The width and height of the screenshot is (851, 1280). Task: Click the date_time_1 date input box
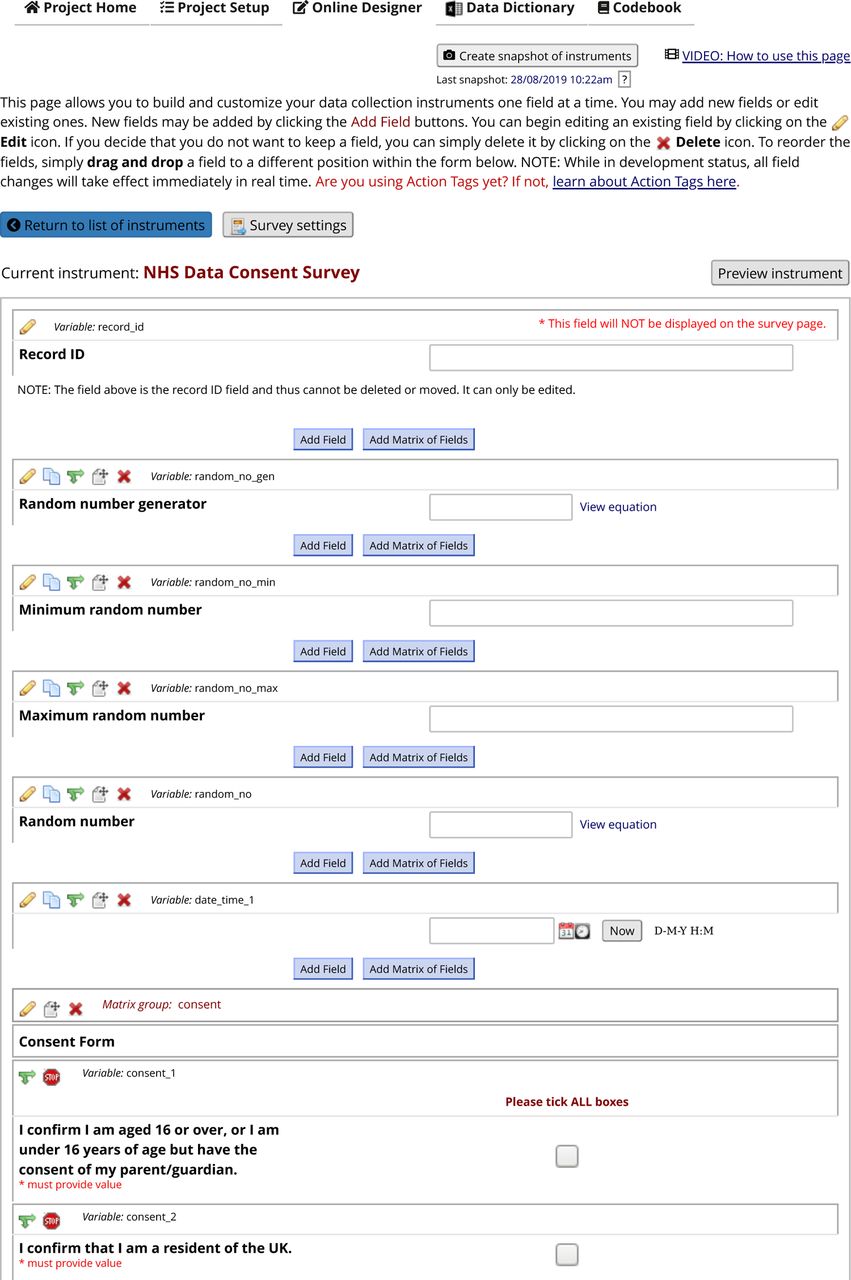coord(492,931)
